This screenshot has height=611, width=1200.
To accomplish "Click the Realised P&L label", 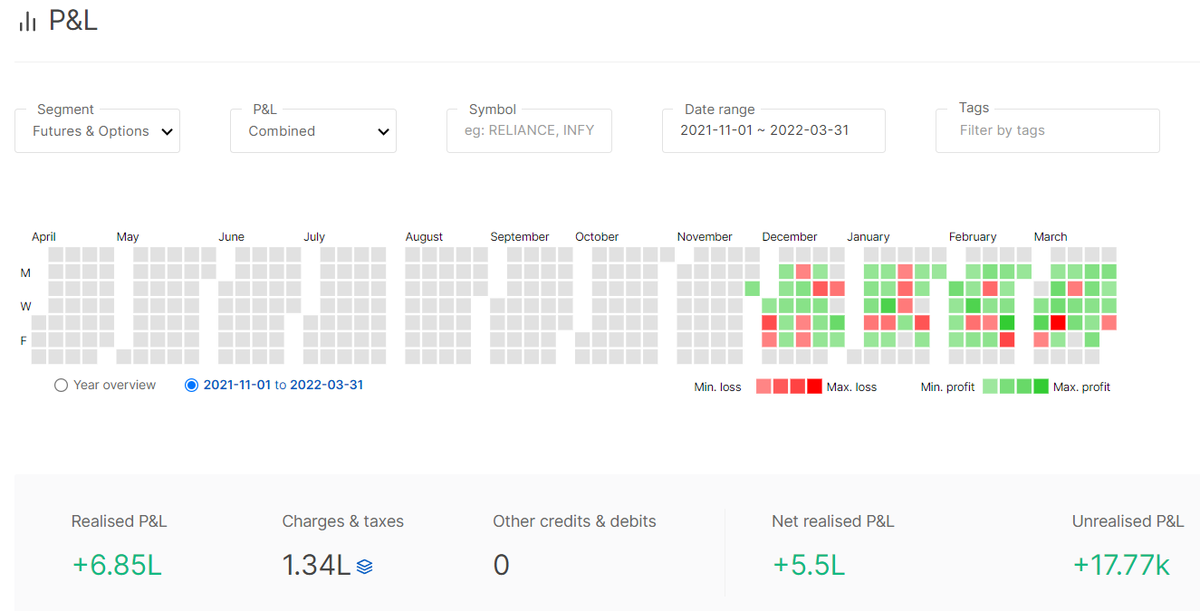I will [119, 521].
